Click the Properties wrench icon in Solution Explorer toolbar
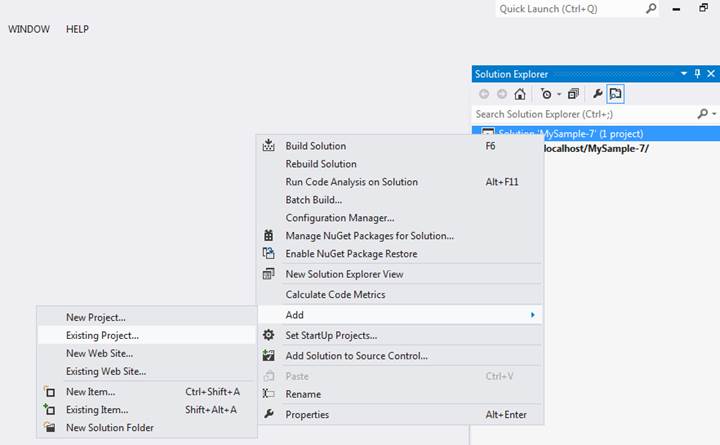Screen dimensions: 720x445 click(598, 94)
